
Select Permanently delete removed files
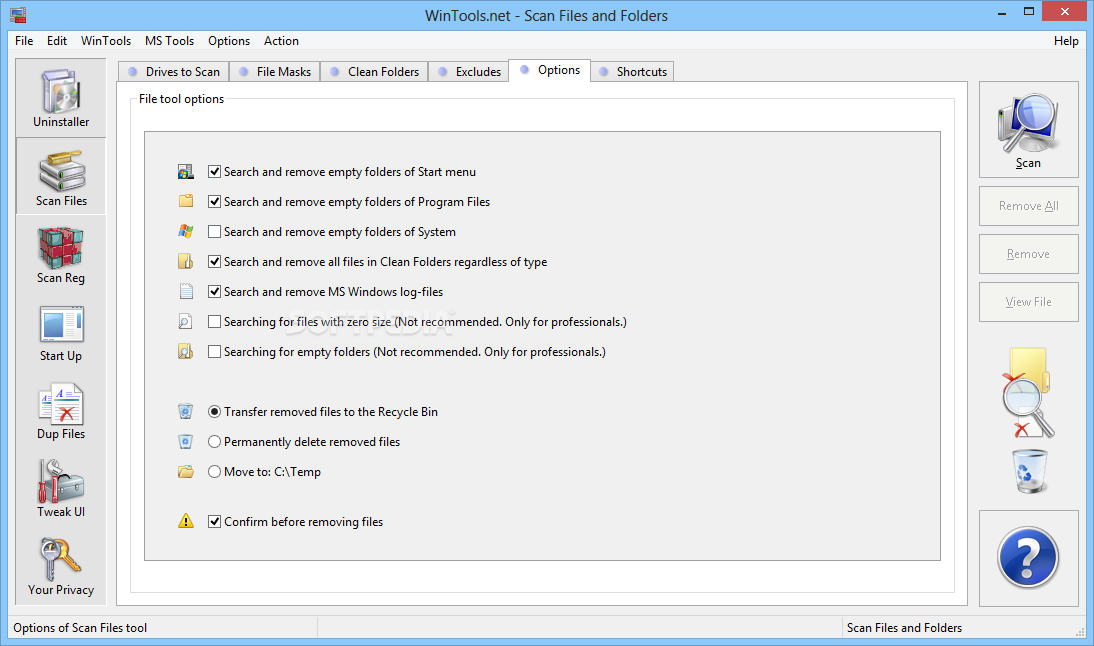214,442
